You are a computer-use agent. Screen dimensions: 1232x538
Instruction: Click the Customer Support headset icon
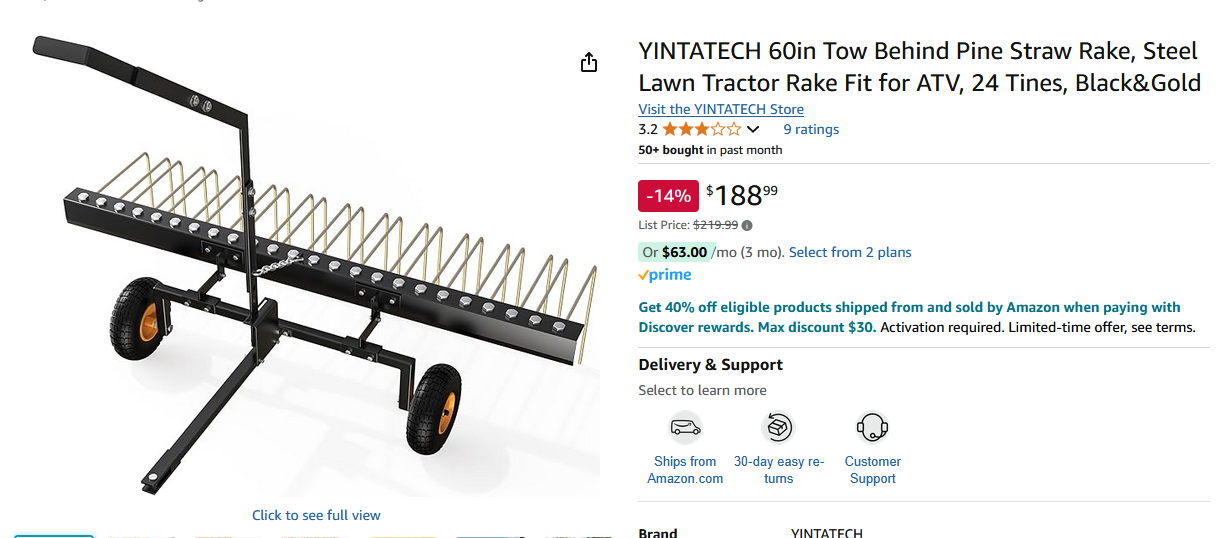[x=872, y=428]
